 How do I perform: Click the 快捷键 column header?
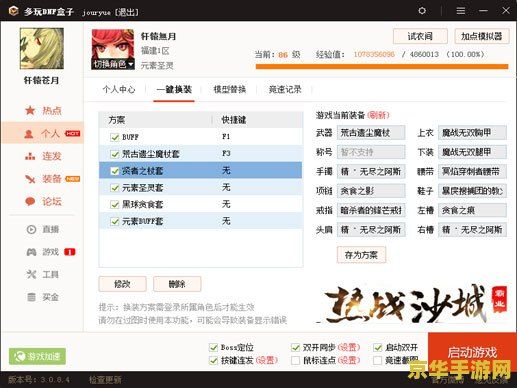tap(257, 120)
